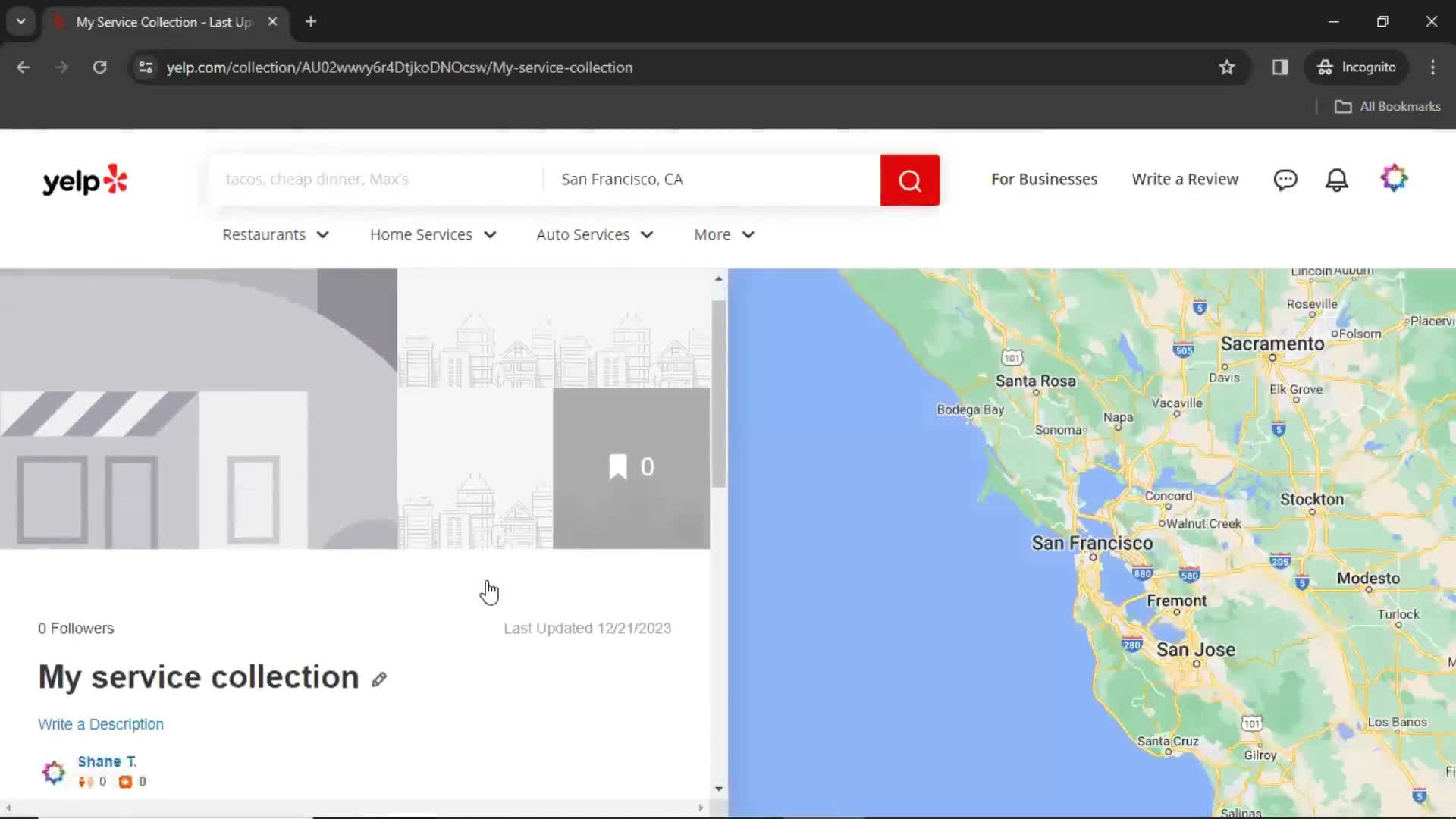Image resolution: width=1456 pixels, height=819 pixels.
Task: Click the pencil edit icon beside collection title
Action: coord(379,679)
